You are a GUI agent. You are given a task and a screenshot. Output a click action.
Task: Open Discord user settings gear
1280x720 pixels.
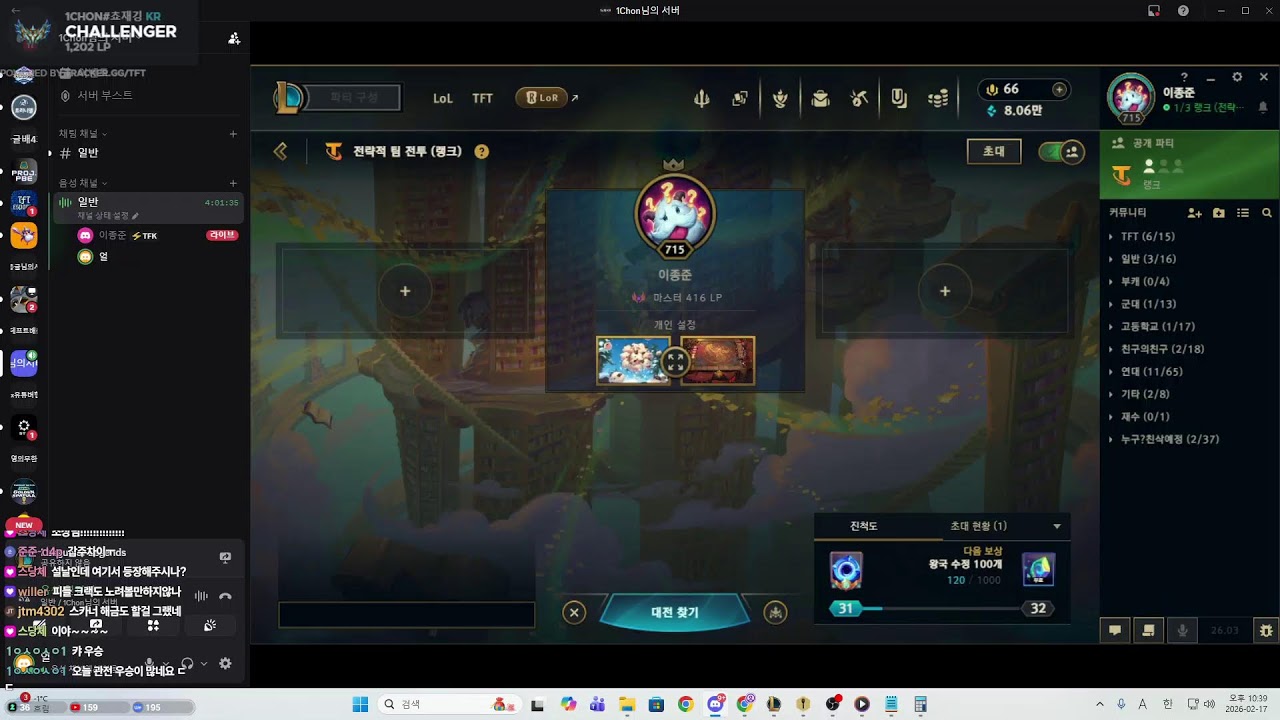tap(225, 663)
